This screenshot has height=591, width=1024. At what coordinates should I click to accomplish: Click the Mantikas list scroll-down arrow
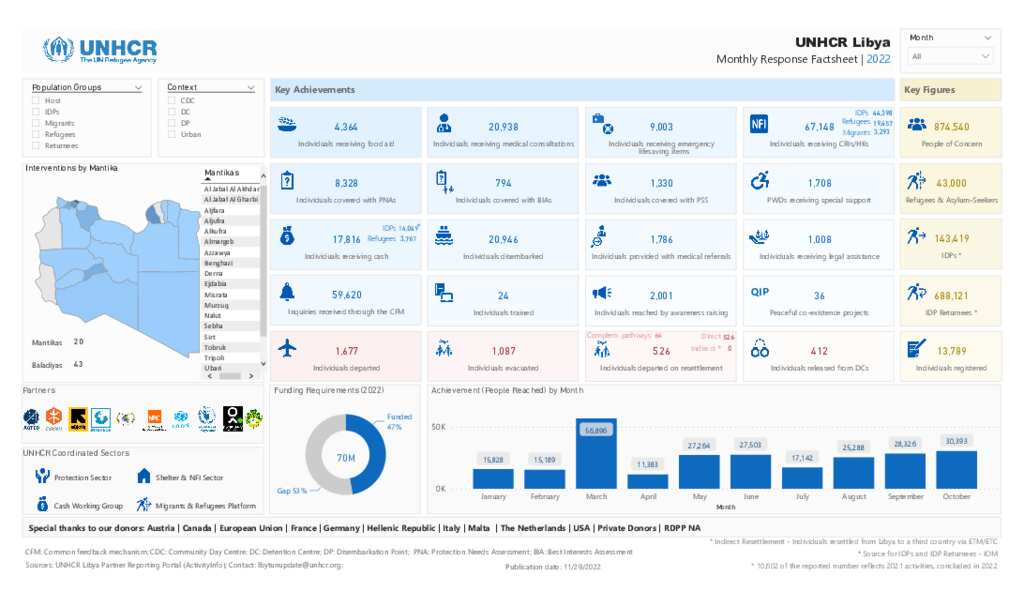click(x=263, y=363)
